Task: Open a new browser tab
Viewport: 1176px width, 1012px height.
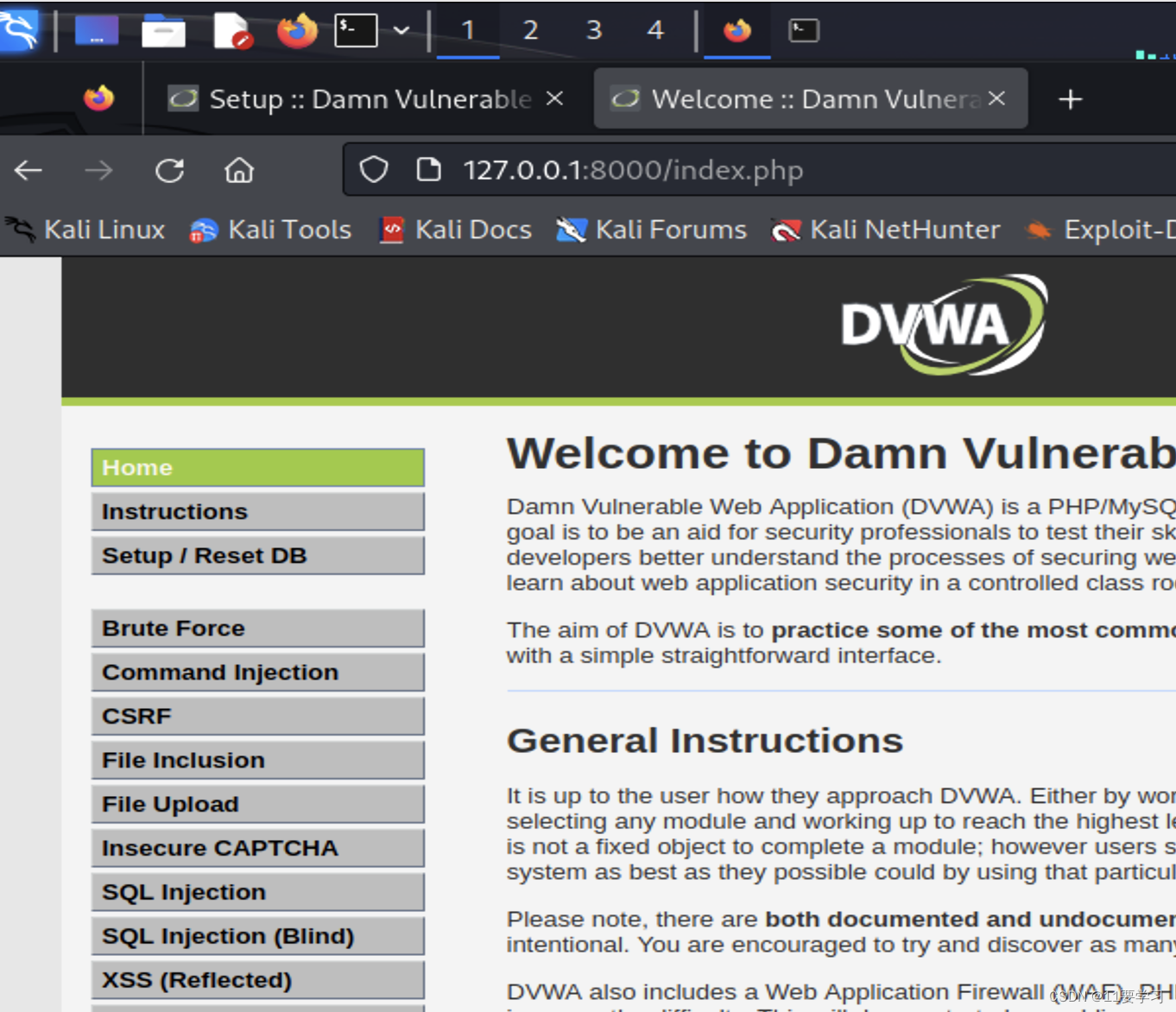Action: click(1070, 98)
